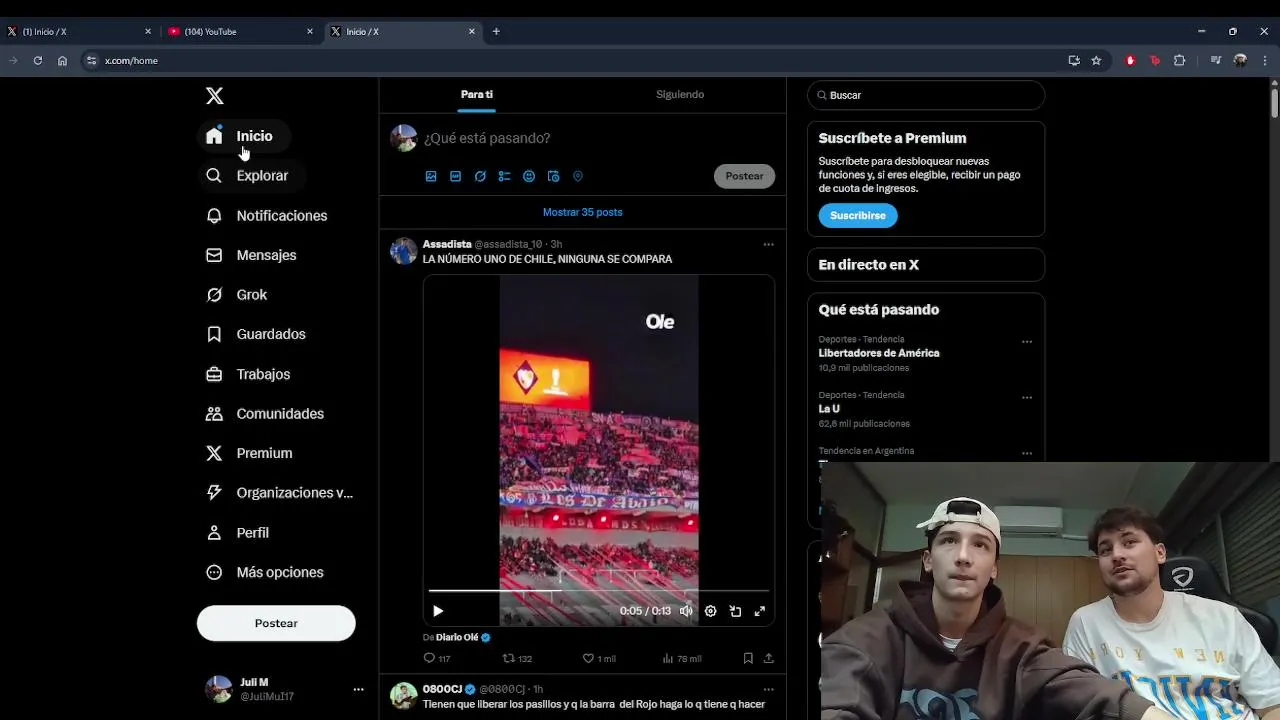Switch to the YouTube browser tab
This screenshot has width=1280, height=720.
coord(240,32)
